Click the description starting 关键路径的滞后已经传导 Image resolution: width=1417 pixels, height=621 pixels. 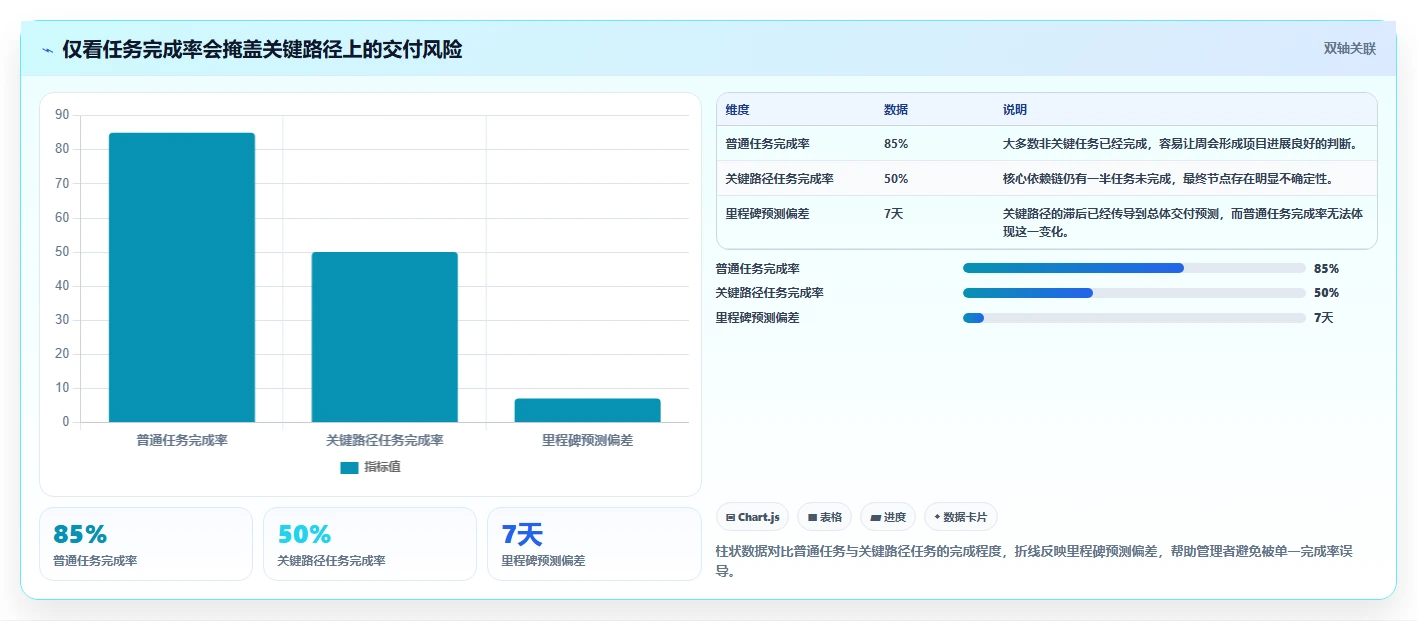point(1183,223)
